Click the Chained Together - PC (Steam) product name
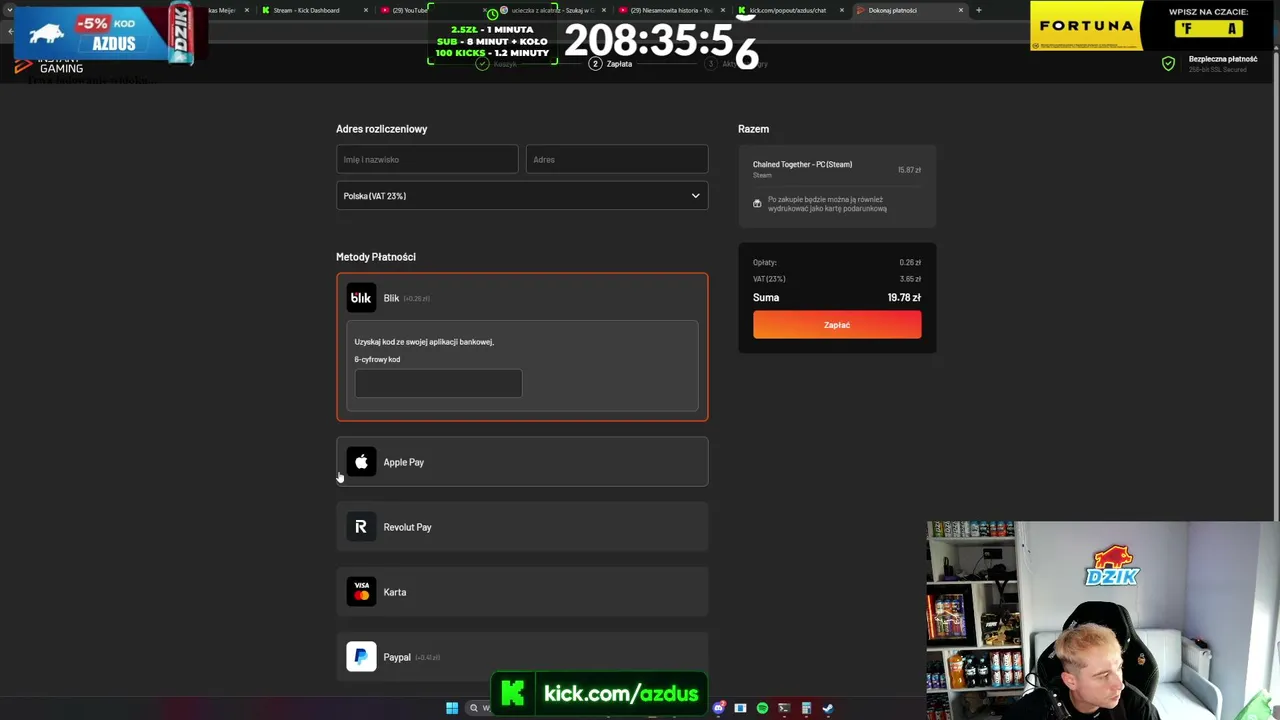Viewport: 1280px width, 720px height. tap(802, 164)
